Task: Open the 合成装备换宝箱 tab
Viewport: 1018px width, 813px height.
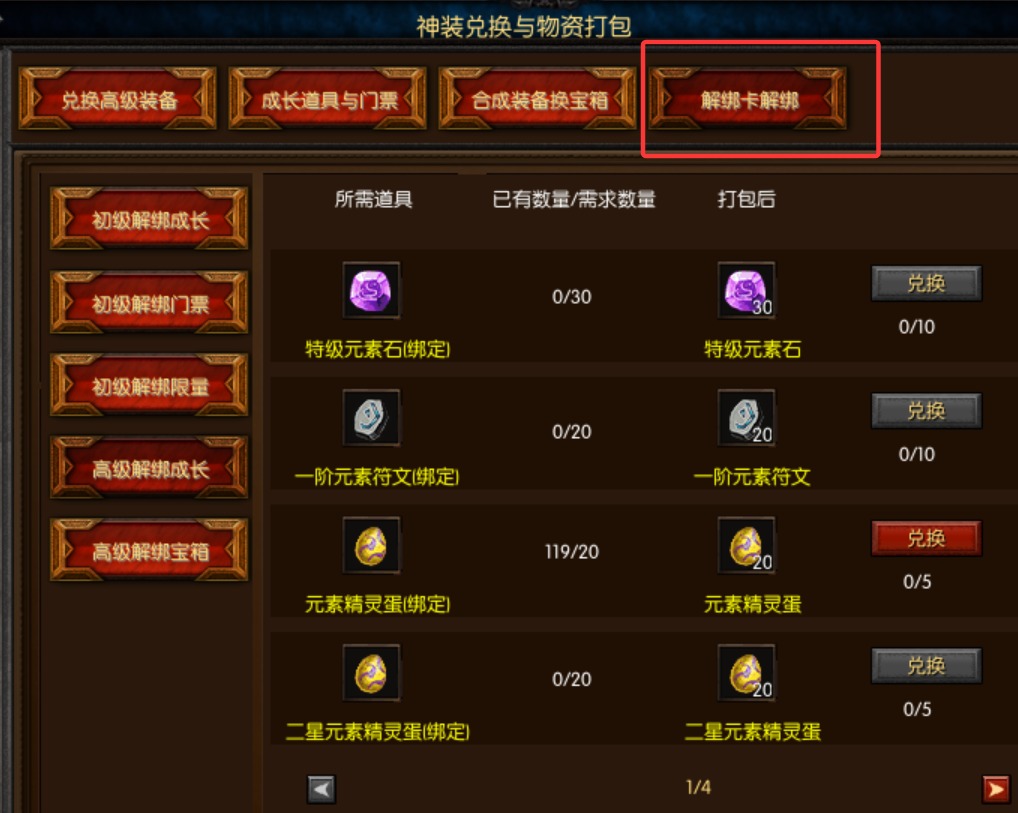Action: 538,99
